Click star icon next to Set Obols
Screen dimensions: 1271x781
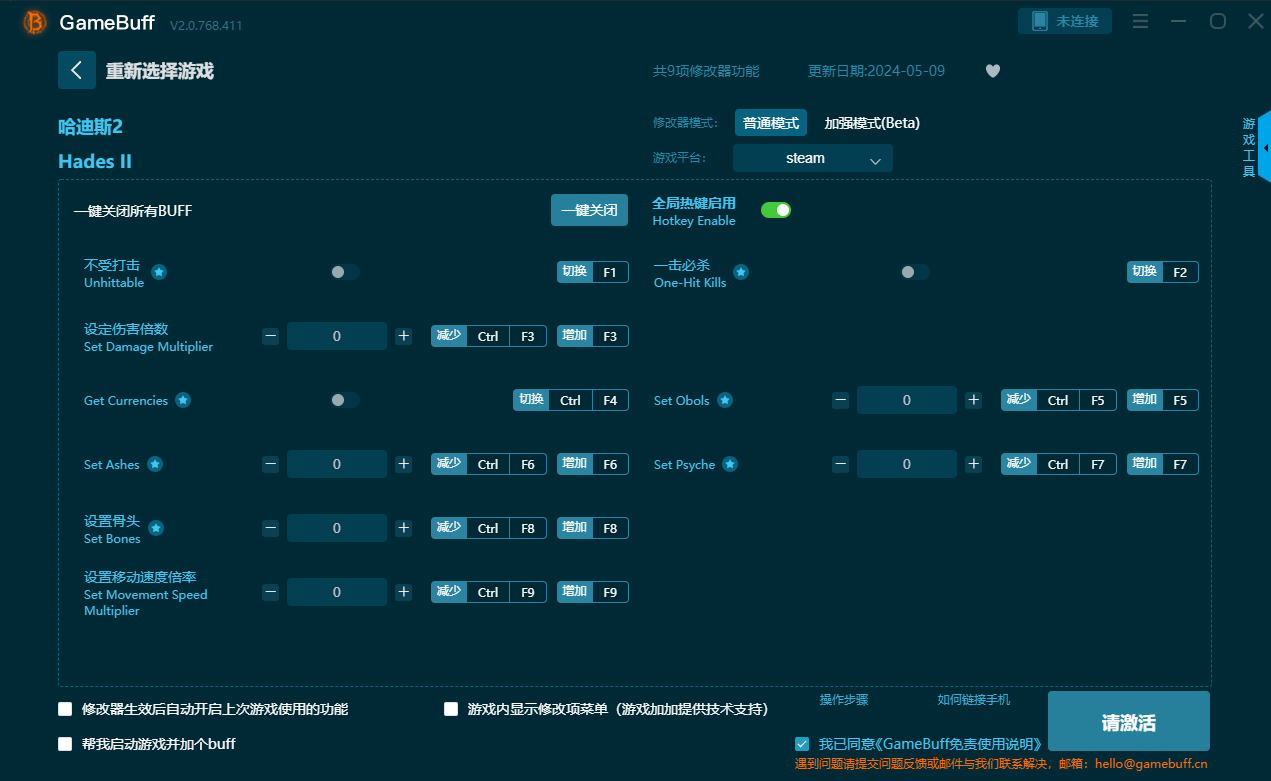pos(725,400)
